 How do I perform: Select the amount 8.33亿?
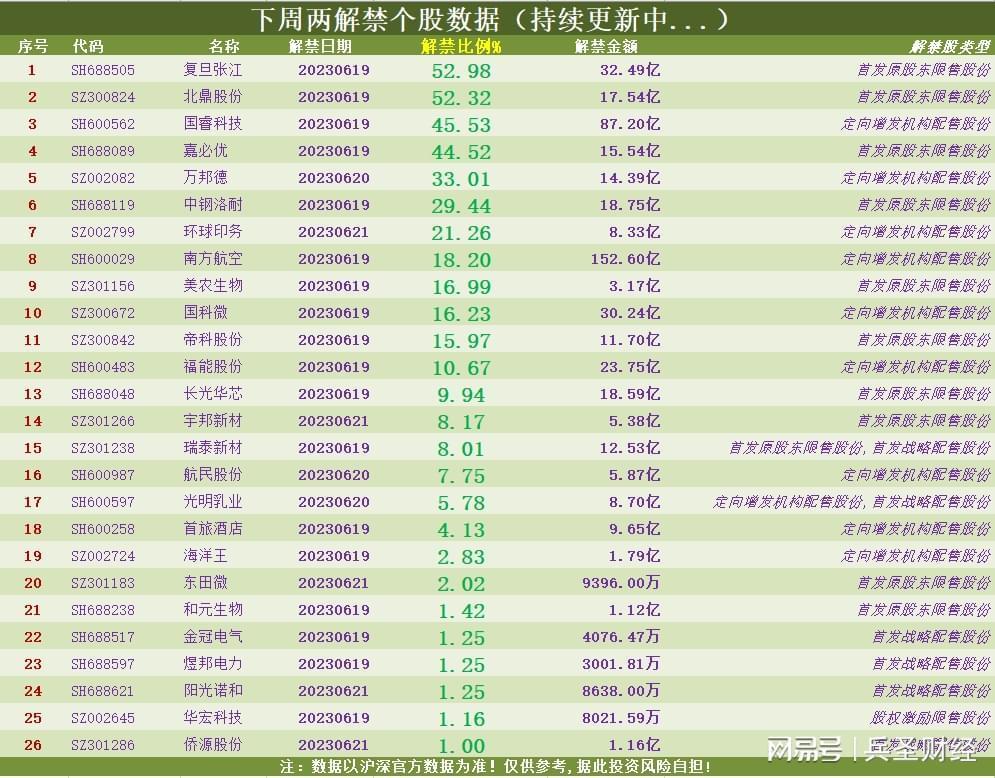pyautogui.click(x=635, y=232)
